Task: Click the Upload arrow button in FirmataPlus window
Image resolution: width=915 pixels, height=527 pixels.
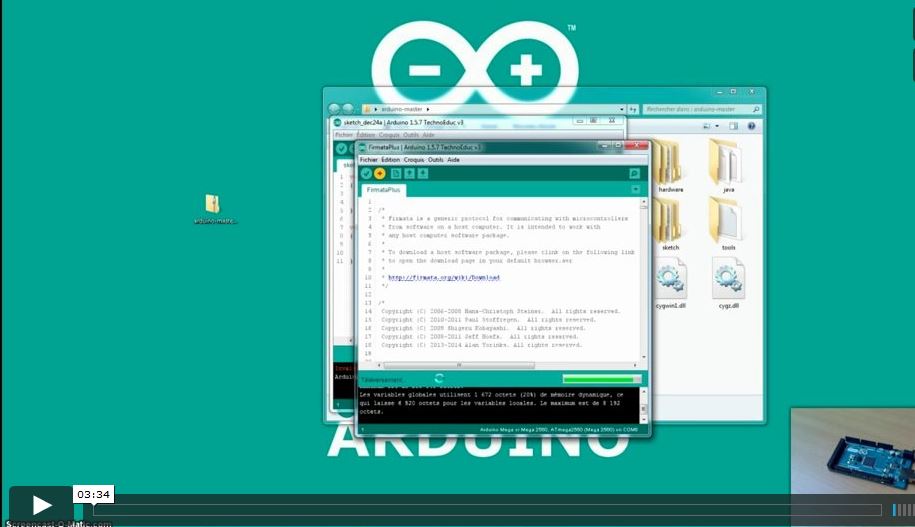Action: pyautogui.click(x=380, y=173)
